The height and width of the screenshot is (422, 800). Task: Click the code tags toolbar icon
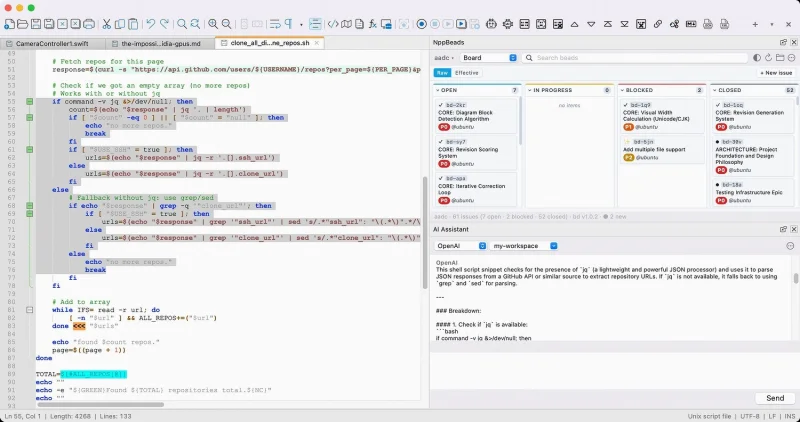coord(333,24)
